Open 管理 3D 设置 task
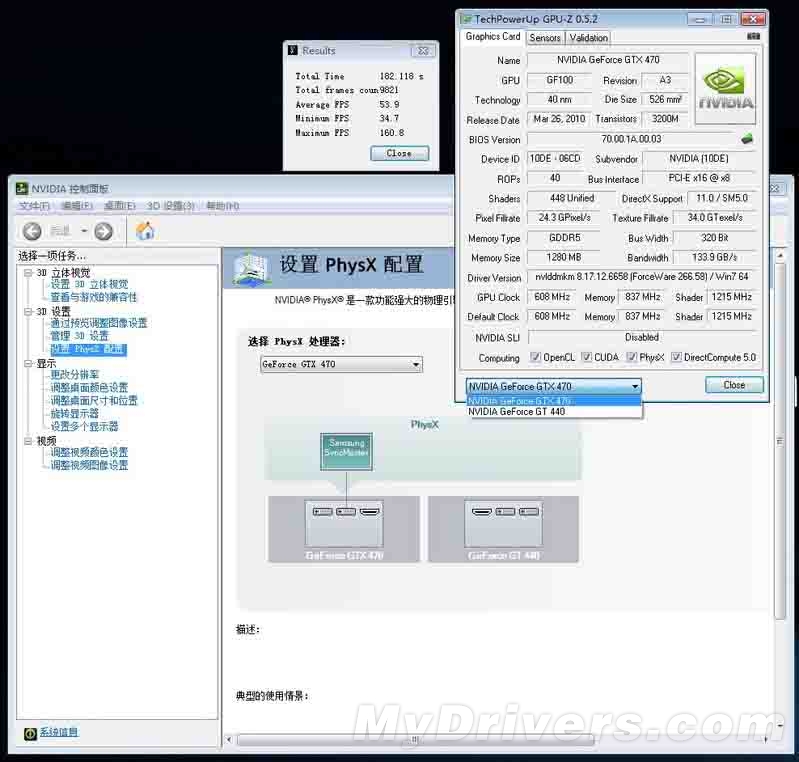 pos(79,336)
